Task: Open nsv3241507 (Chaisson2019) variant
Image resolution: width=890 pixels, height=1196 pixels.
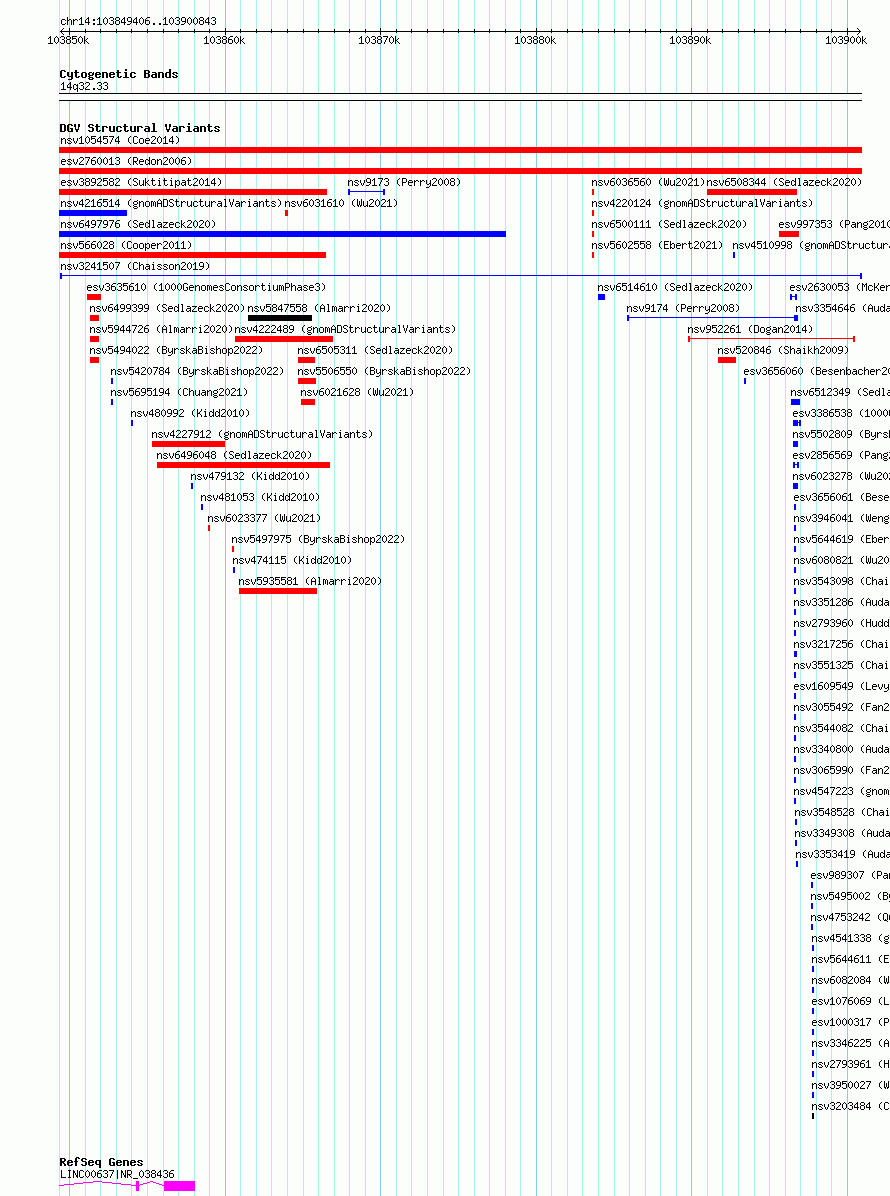Action: (x=135, y=266)
